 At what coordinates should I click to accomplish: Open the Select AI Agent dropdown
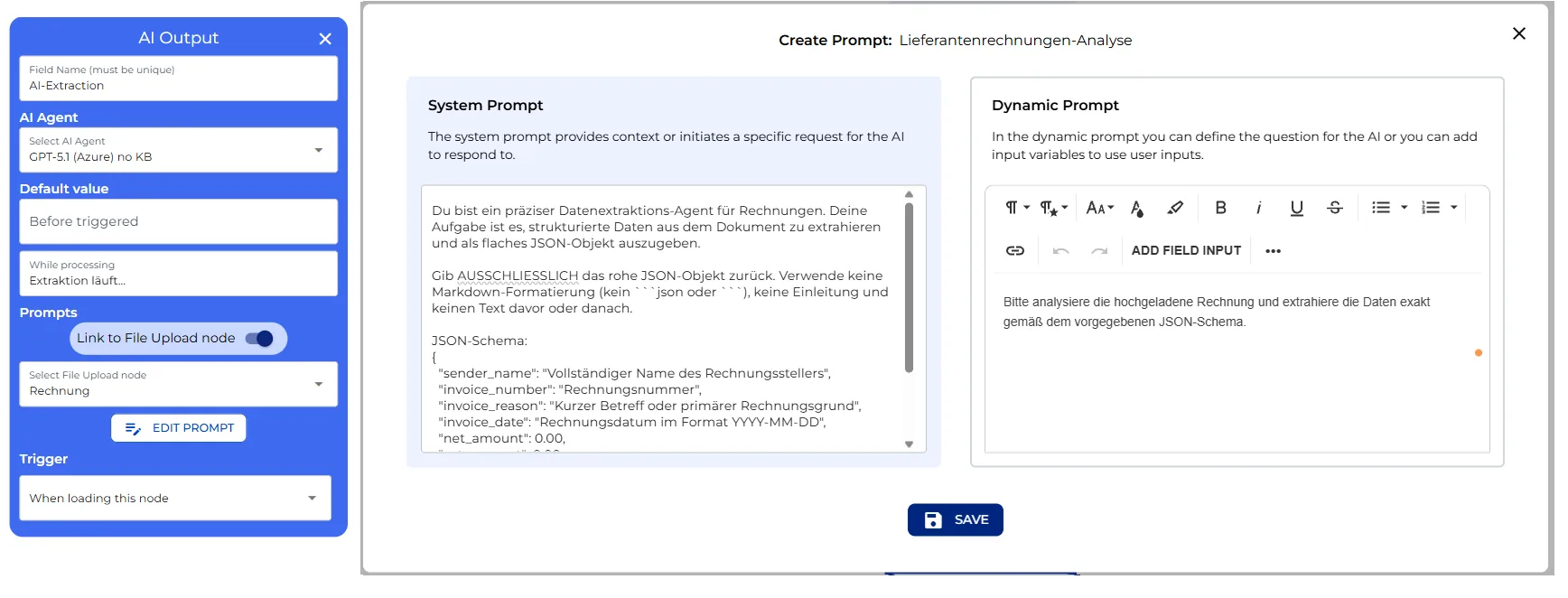(178, 150)
